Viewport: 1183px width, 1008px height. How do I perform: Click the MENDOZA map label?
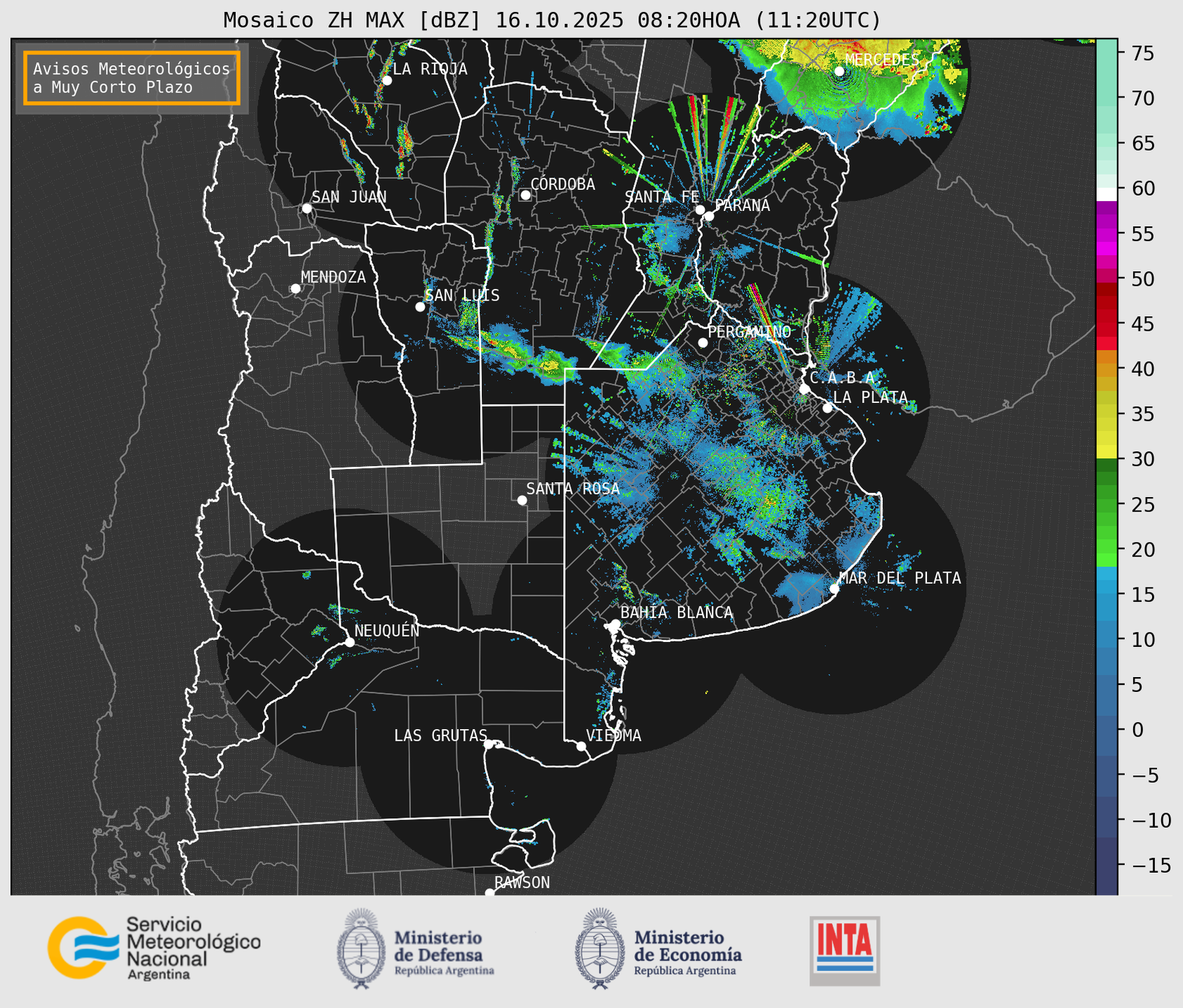coord(333,277)
